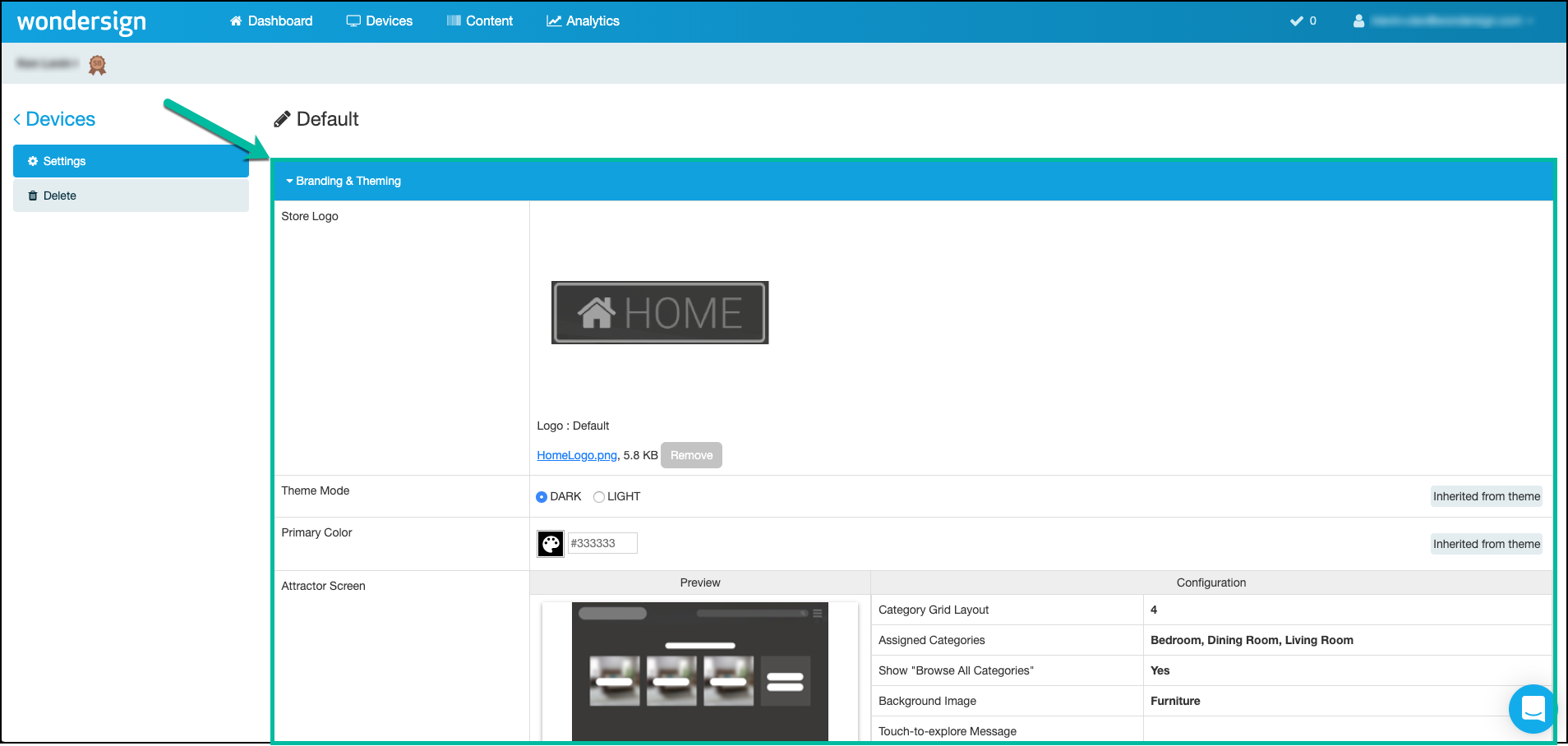Click the award badge icon
The image size is (1568, 746).
(x=97, y=65)
